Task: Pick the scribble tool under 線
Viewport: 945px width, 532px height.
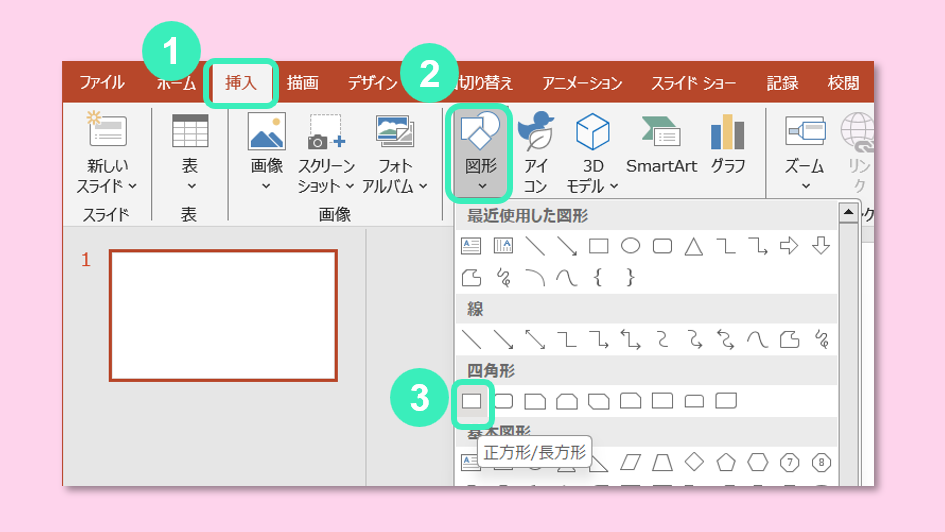Action: pyautogui.click(x=821, y=340)
